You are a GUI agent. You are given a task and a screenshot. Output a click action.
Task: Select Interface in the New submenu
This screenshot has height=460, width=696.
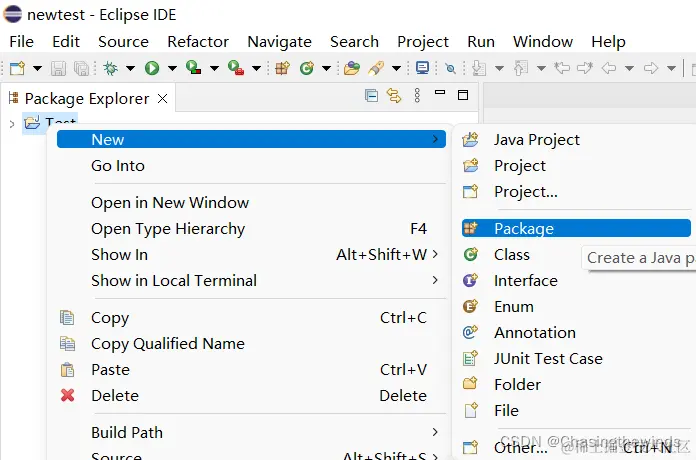[x=576, y=281]
